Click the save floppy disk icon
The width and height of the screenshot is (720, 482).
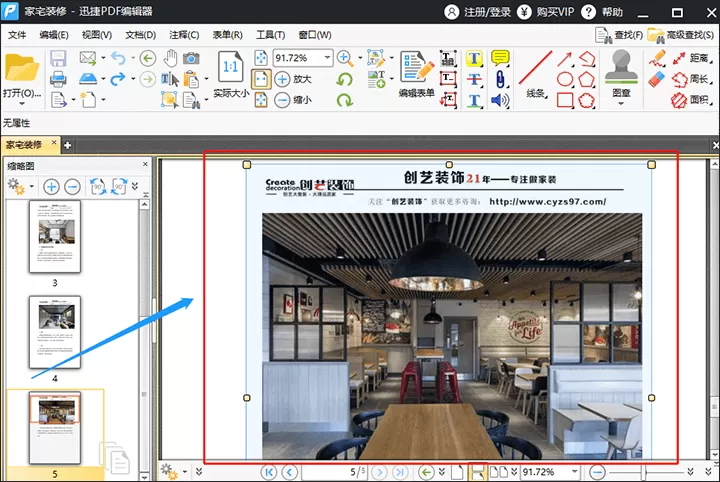(58, 58)
